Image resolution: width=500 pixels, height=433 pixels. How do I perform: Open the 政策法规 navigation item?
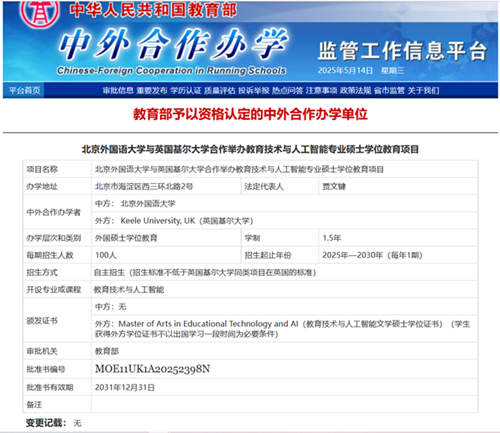[x=356, y=91]
